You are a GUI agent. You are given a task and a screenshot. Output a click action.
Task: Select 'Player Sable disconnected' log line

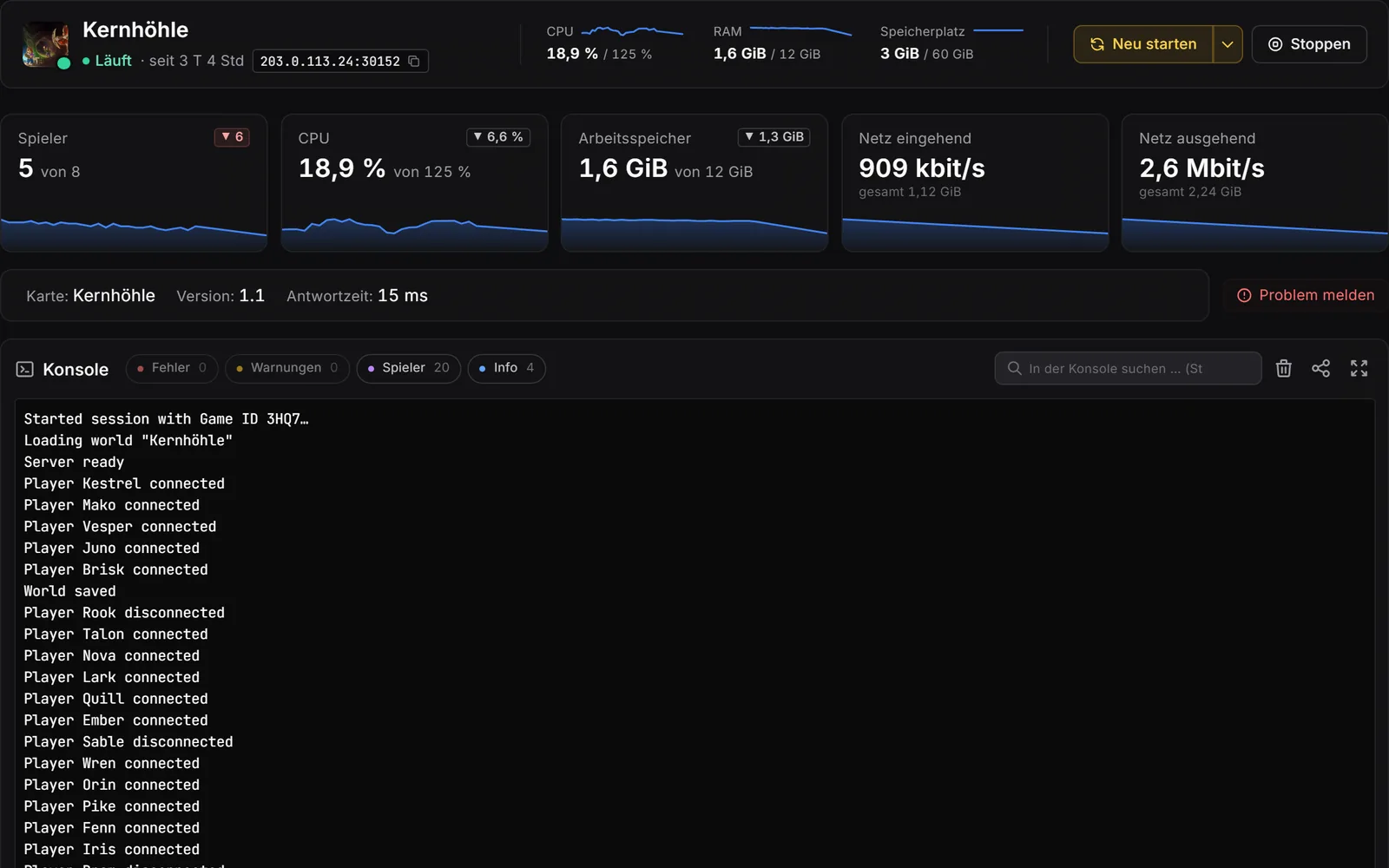(x=128, y=742)
